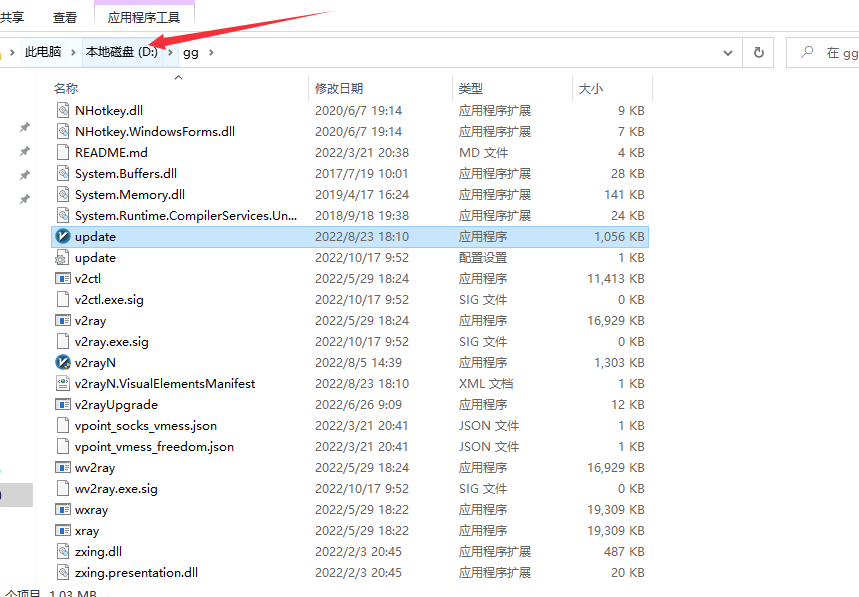Viewport: 859px width, 597px height.
Task: Click the 2022/8/5 14:39 date cell
Action: pyautogui.click(x=358, y=363)
